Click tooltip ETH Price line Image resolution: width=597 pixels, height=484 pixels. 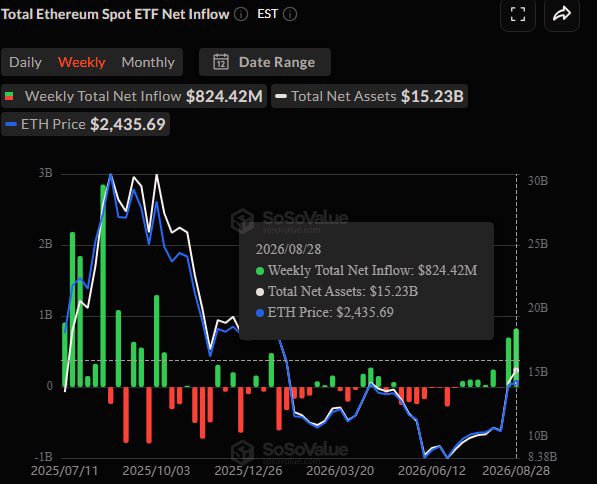(324, 312)
